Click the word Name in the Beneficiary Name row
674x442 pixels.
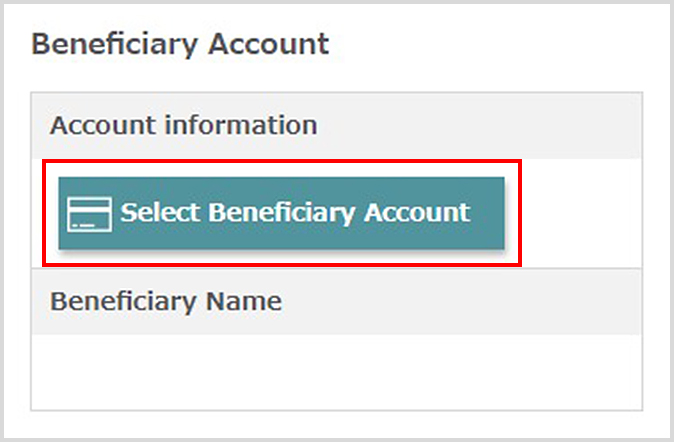[244, 301]
